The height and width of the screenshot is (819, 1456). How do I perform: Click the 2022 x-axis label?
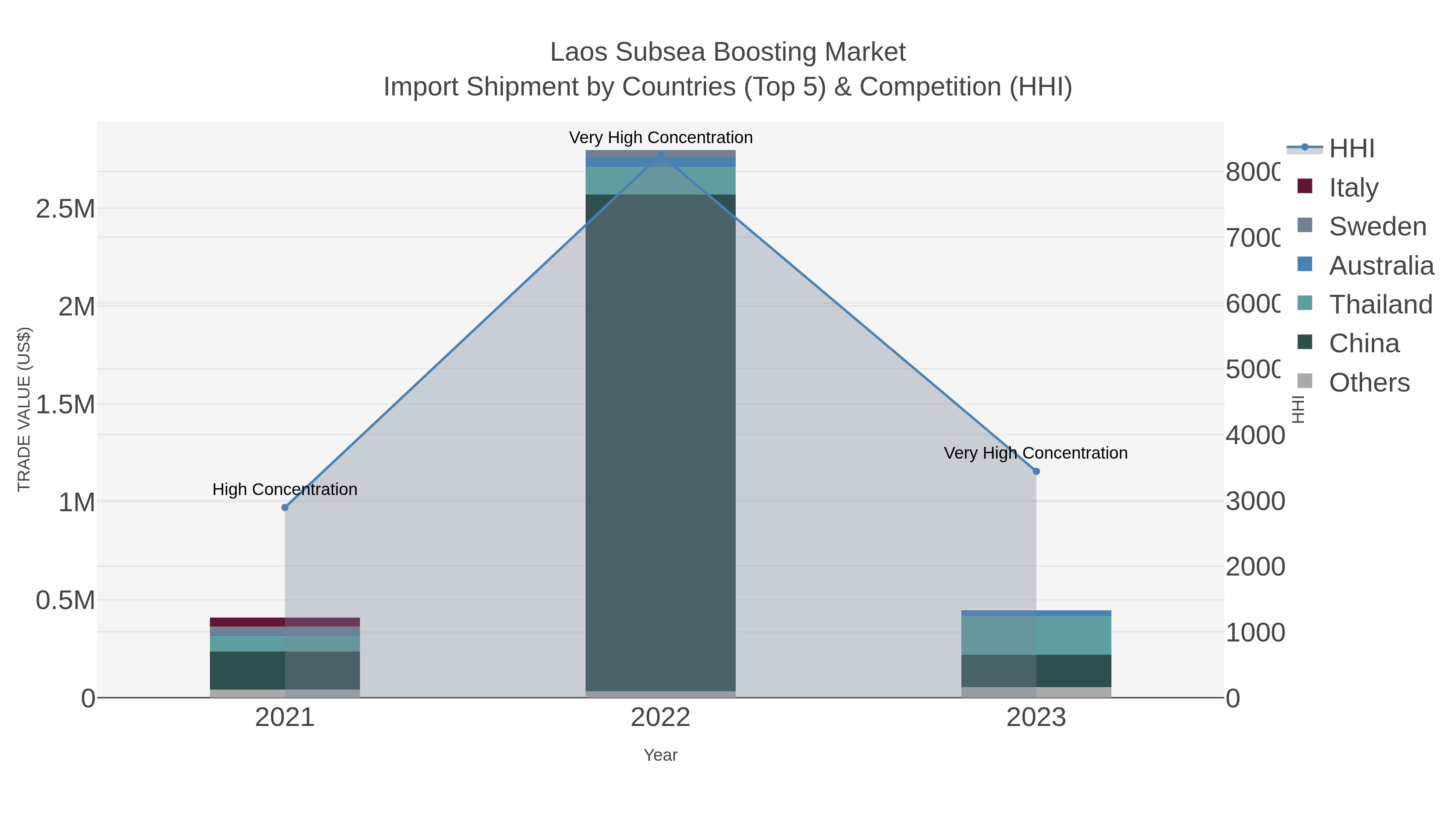(660, 718)
